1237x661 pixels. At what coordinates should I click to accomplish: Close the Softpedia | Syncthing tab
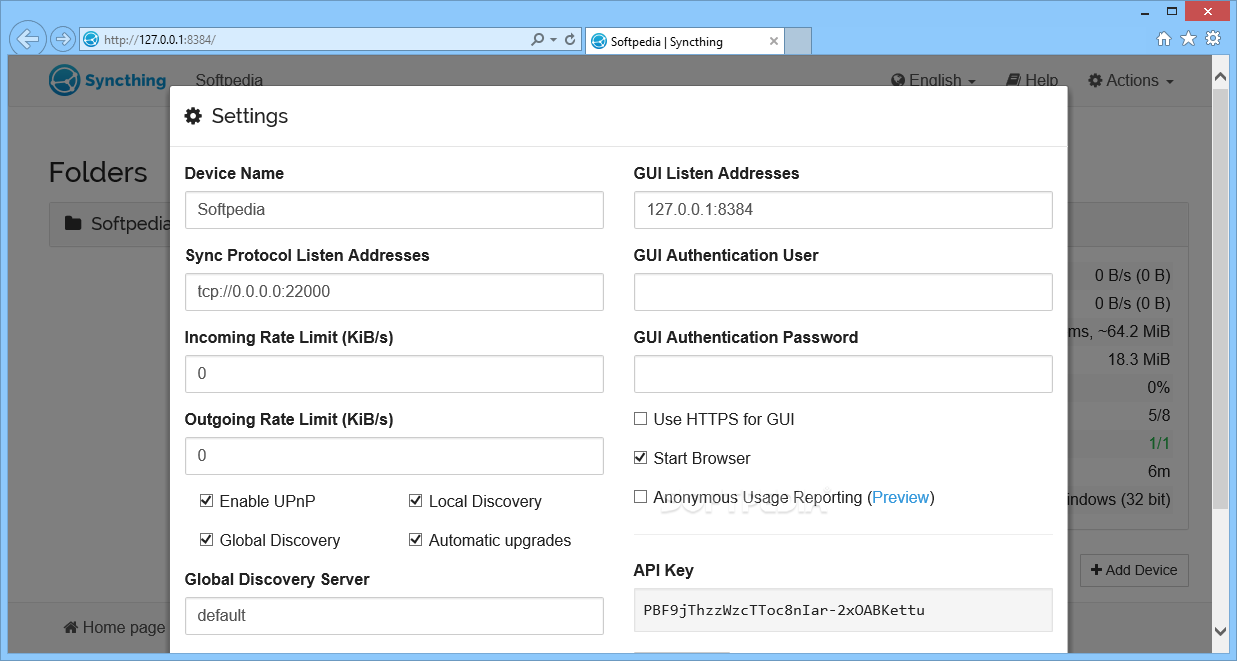(x=774, y=41)
